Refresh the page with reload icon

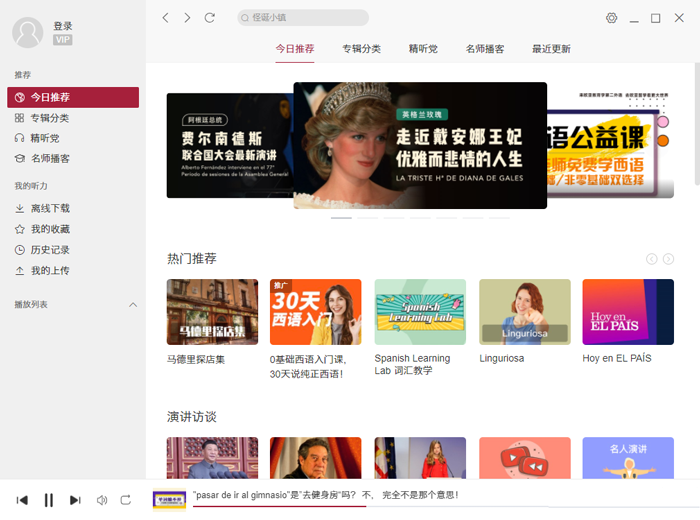(x=210, y=18)
